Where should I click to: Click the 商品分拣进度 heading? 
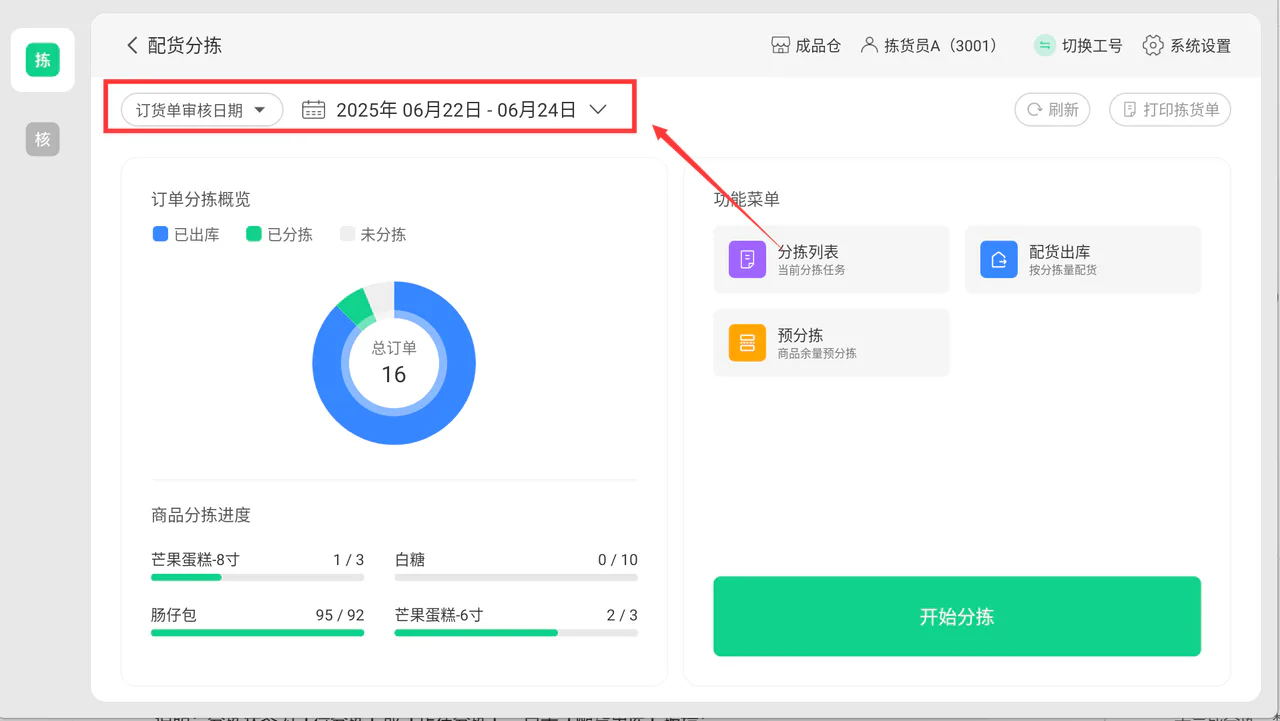[x=201, y=515]
